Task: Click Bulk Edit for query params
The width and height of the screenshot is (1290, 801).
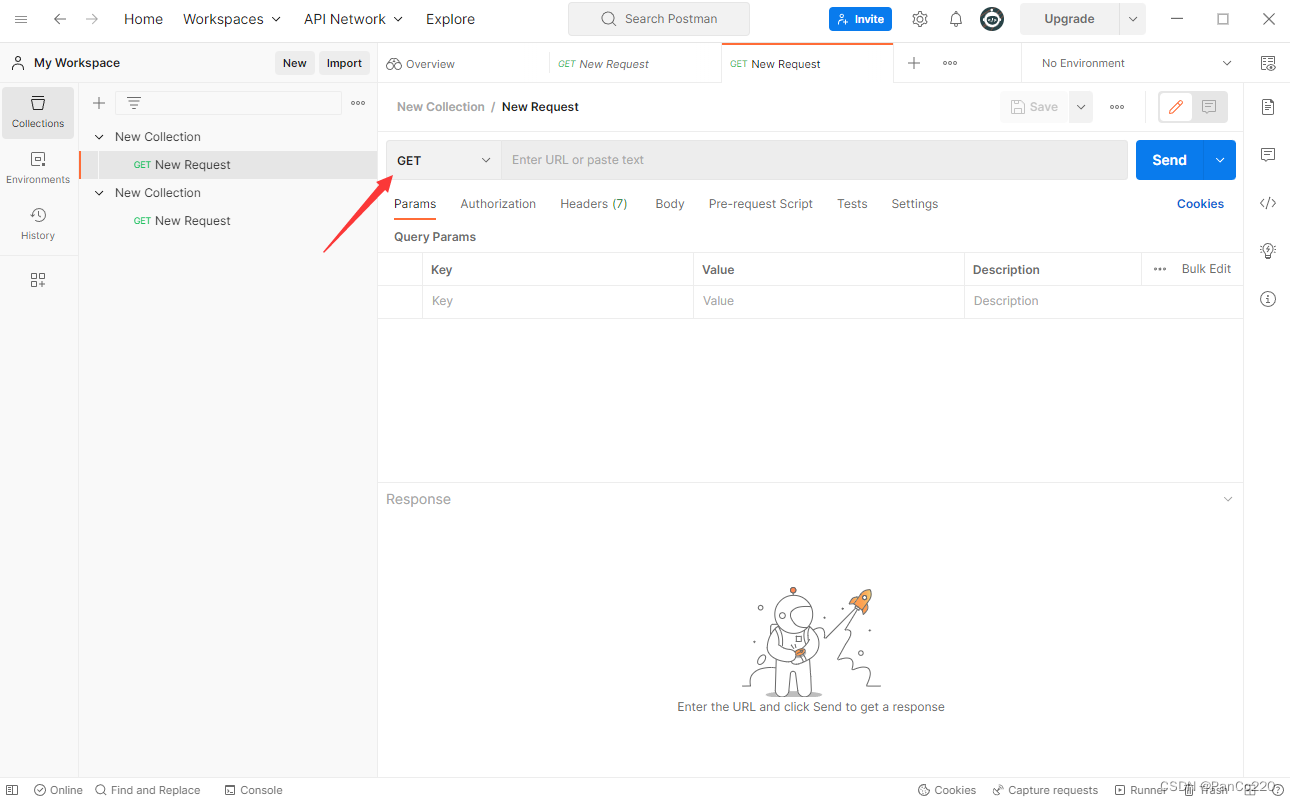Action: coord(1206,269)
